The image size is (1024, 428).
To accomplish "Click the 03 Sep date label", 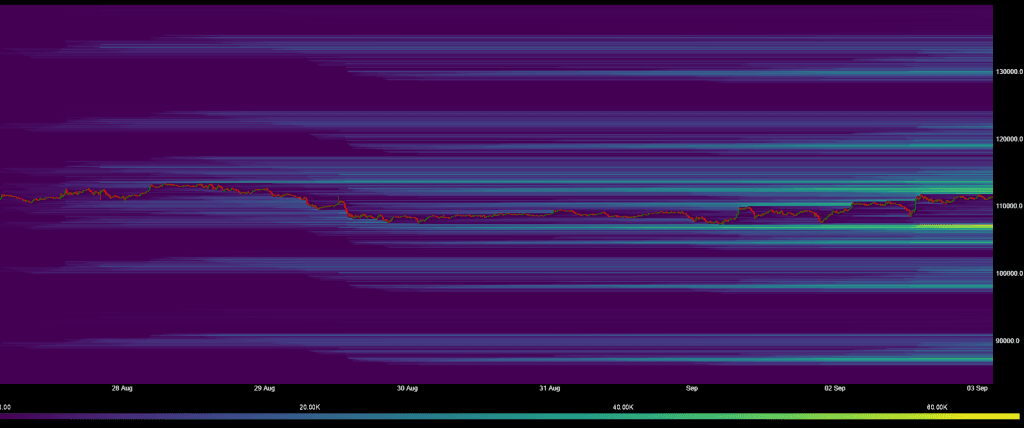I will pos(977,387).
